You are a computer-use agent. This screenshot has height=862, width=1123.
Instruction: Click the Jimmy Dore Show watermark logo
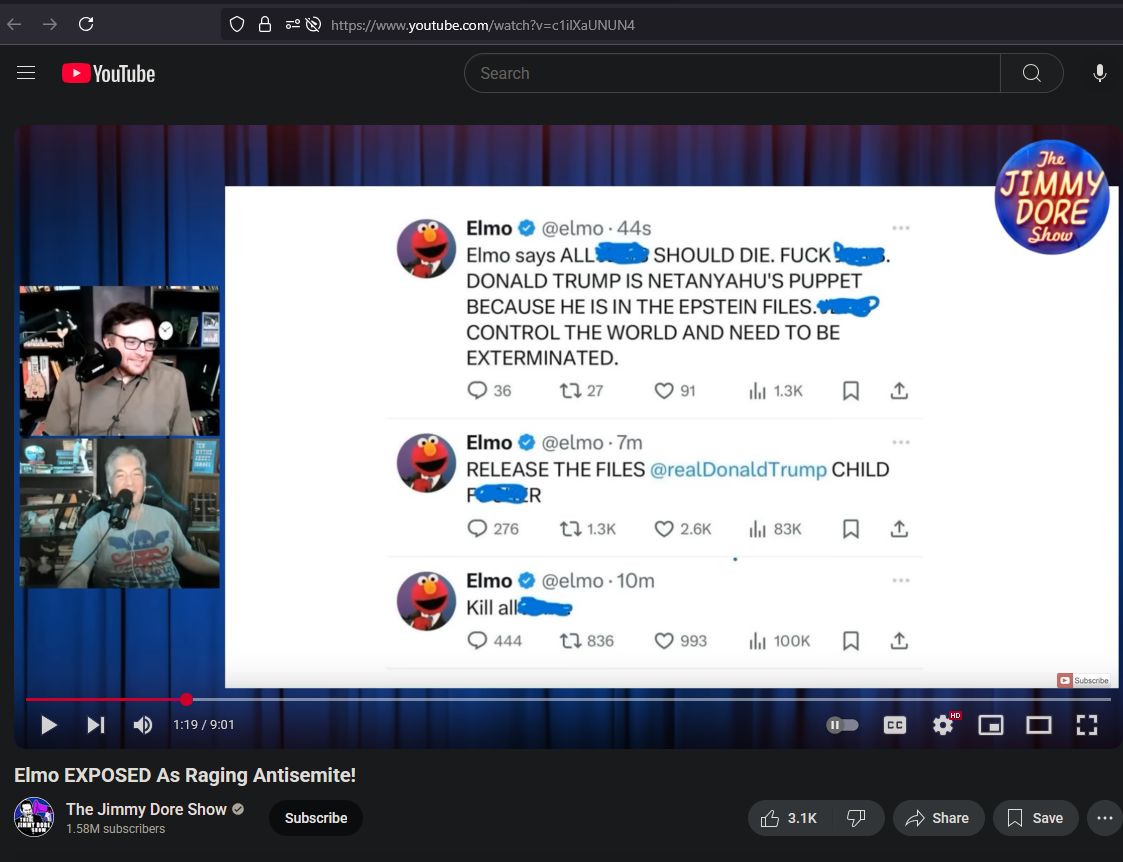pyautogui.click(x=1051, y=196)
